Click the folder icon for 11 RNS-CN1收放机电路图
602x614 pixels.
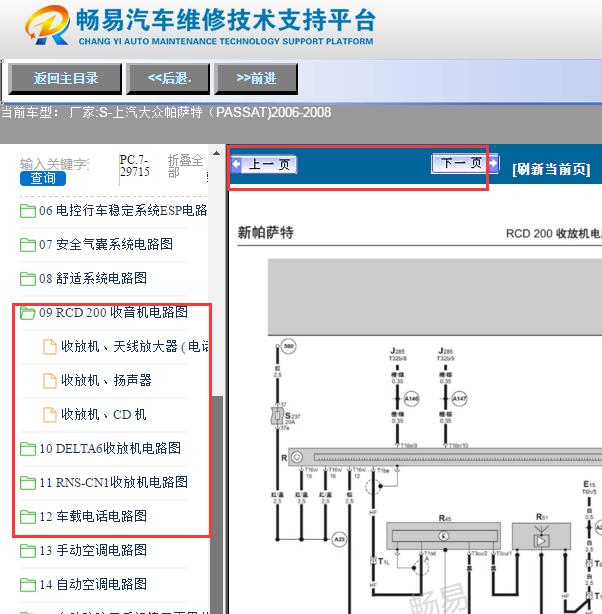[x=28, y=483]
